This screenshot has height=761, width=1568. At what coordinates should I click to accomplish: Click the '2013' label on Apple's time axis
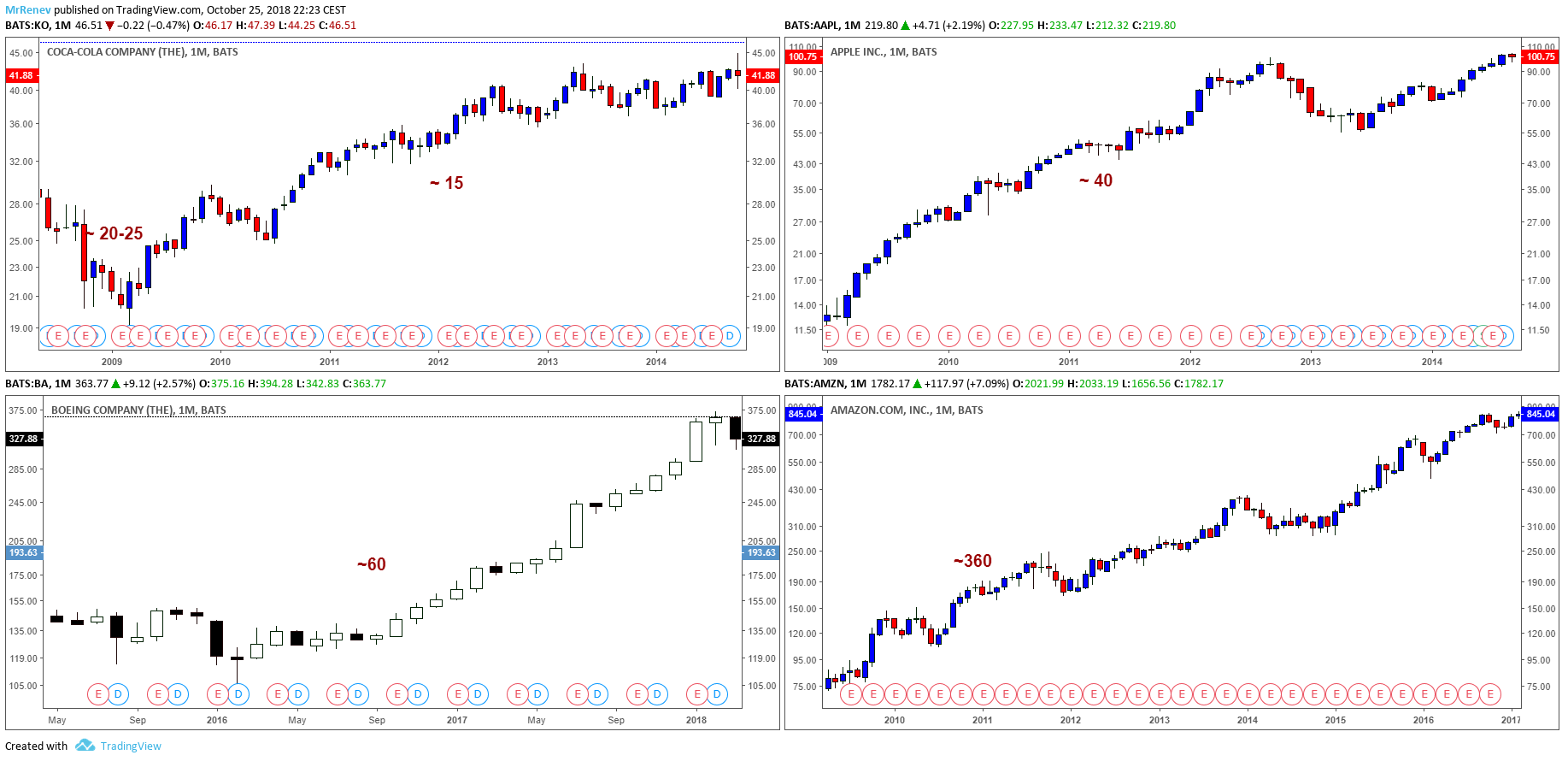[1311, 362]
